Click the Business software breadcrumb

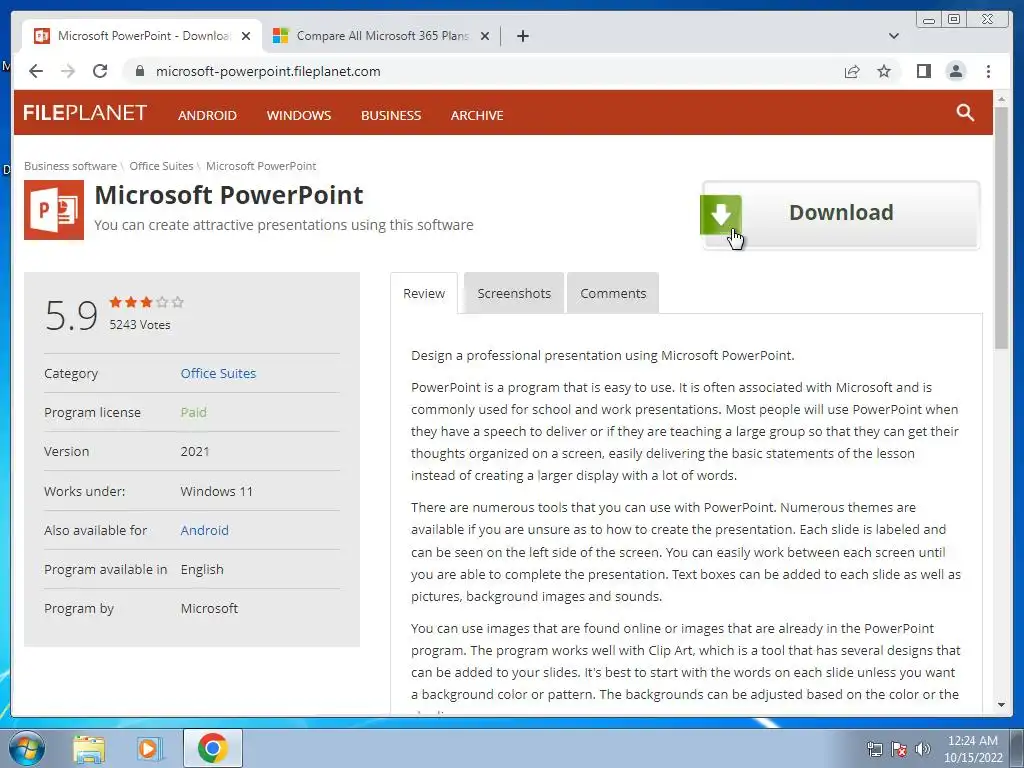pos(71,166)
